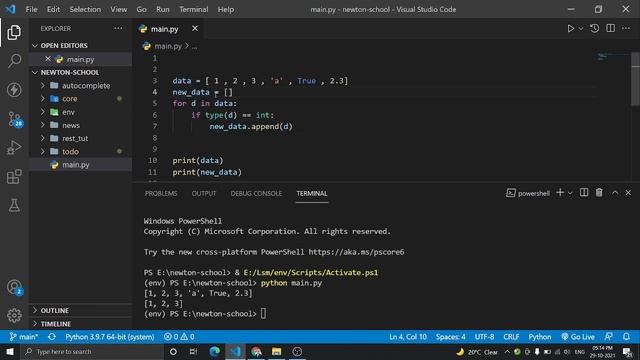640x360 pixels.
Task: Open notifications bell in status bar
Action: (626, 337)
